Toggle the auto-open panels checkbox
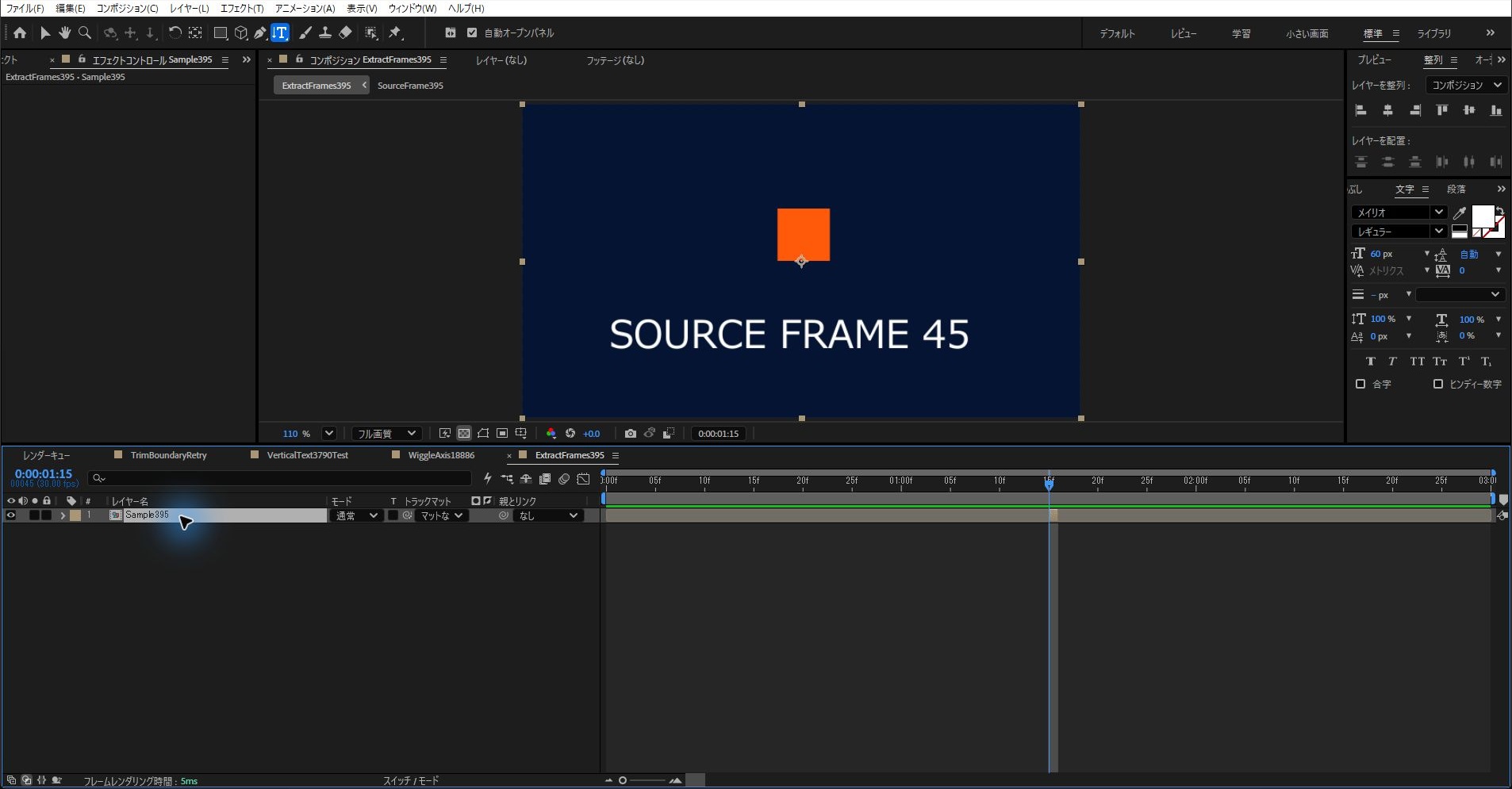This screenshot has height=789, width=1512. pos(472,33)
